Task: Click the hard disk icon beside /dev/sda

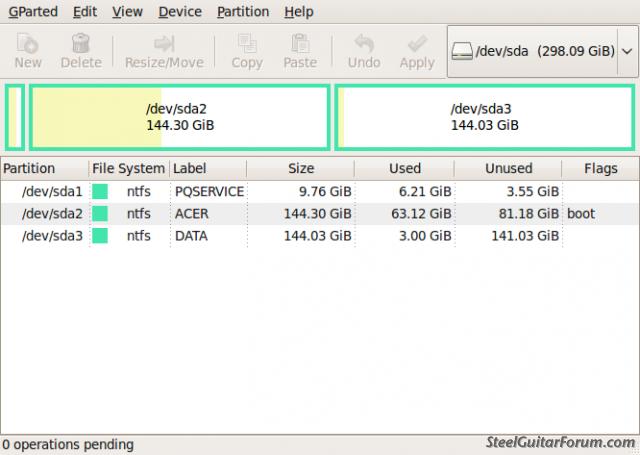Action: coord(464,51)
